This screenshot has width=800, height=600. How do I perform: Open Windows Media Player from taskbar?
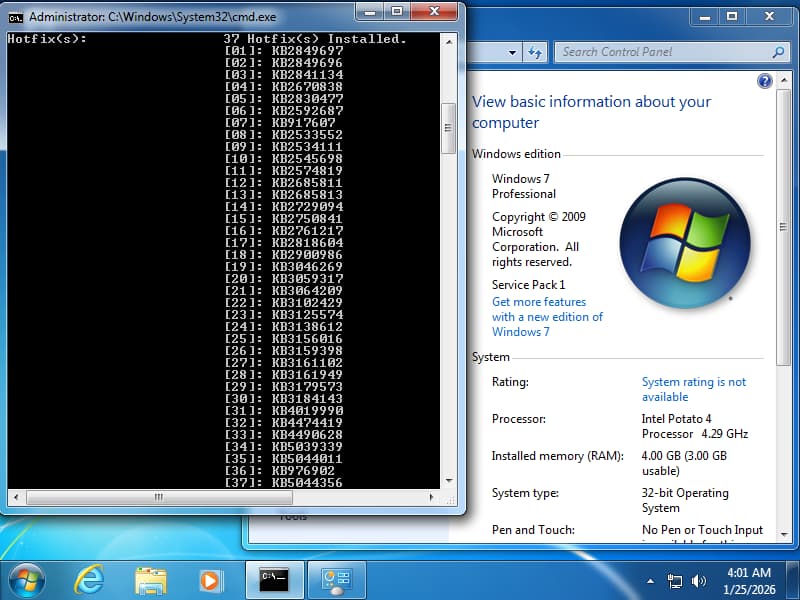tap(210, 581)
